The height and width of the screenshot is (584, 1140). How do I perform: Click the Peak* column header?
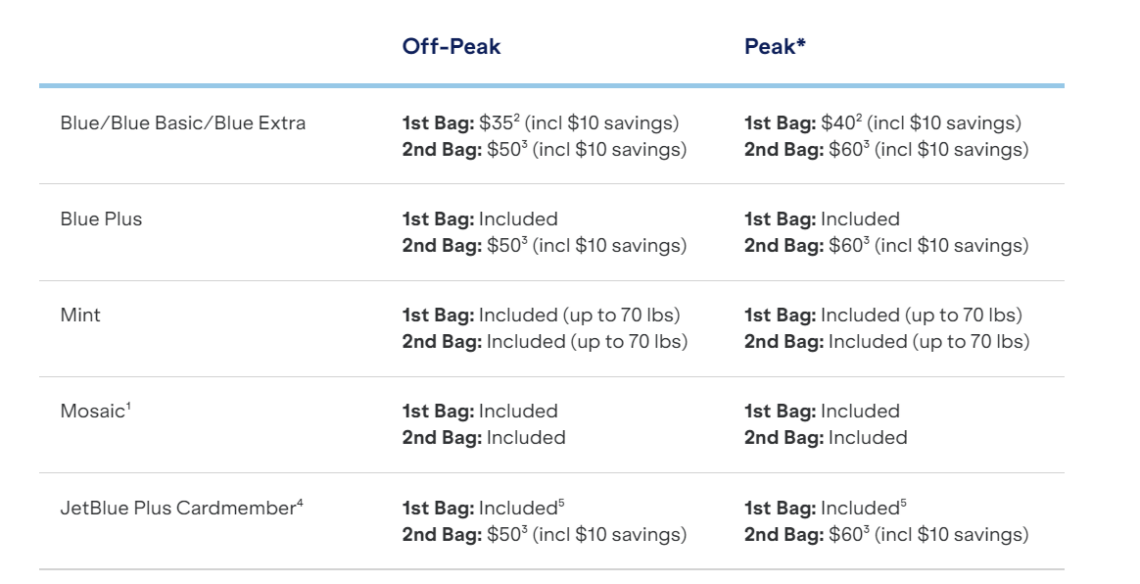pos(775,47)
